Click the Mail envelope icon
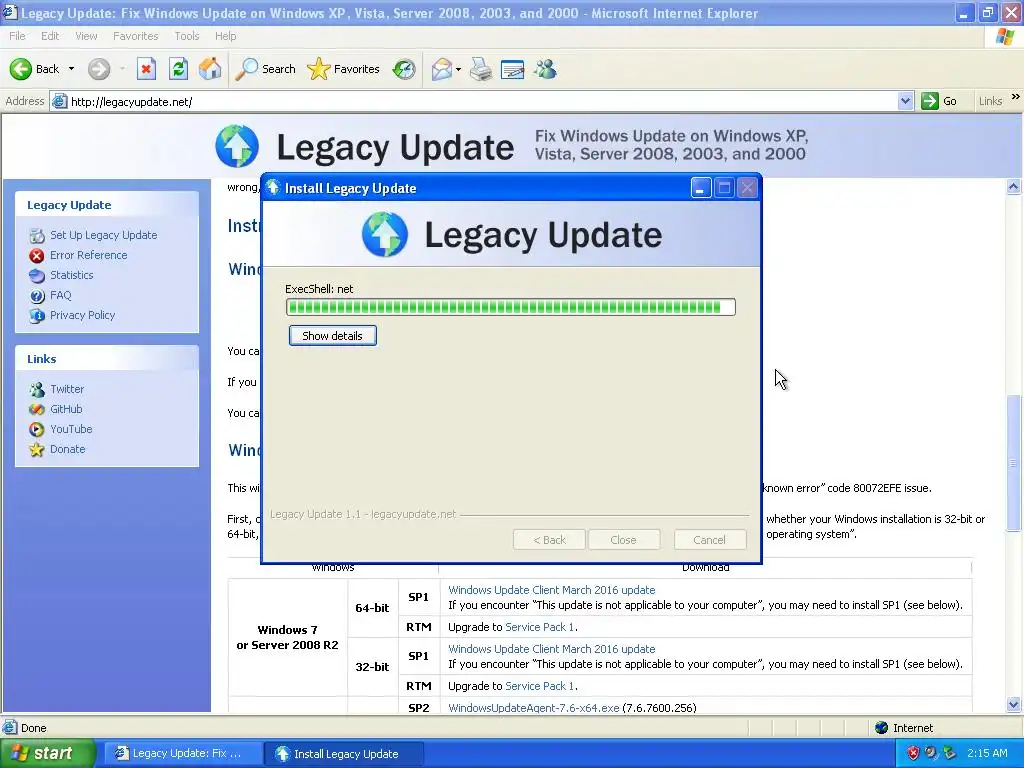Viewport: 1024px width, 768px height. 442,69
